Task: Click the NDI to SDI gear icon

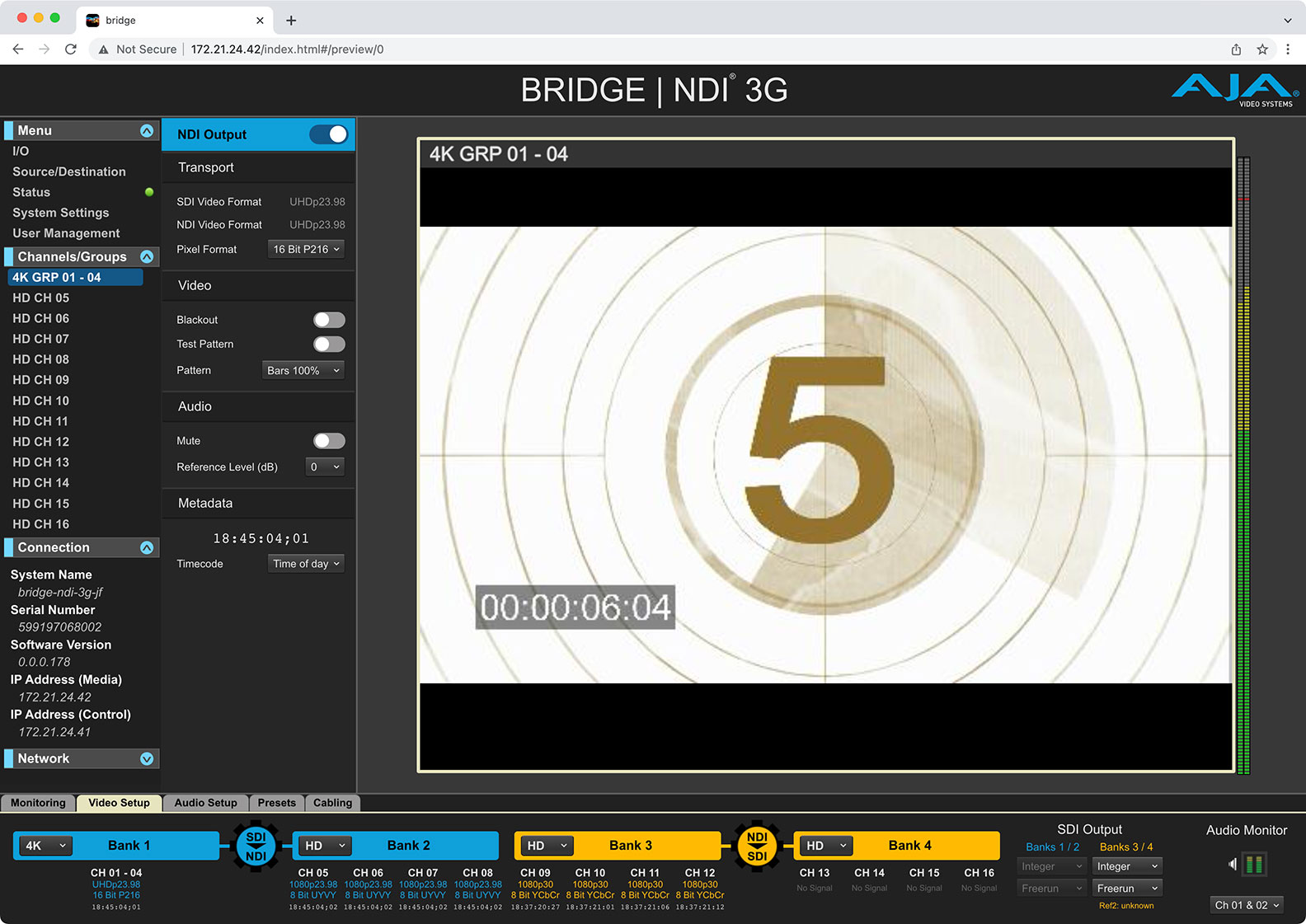Action: point(757,847)
